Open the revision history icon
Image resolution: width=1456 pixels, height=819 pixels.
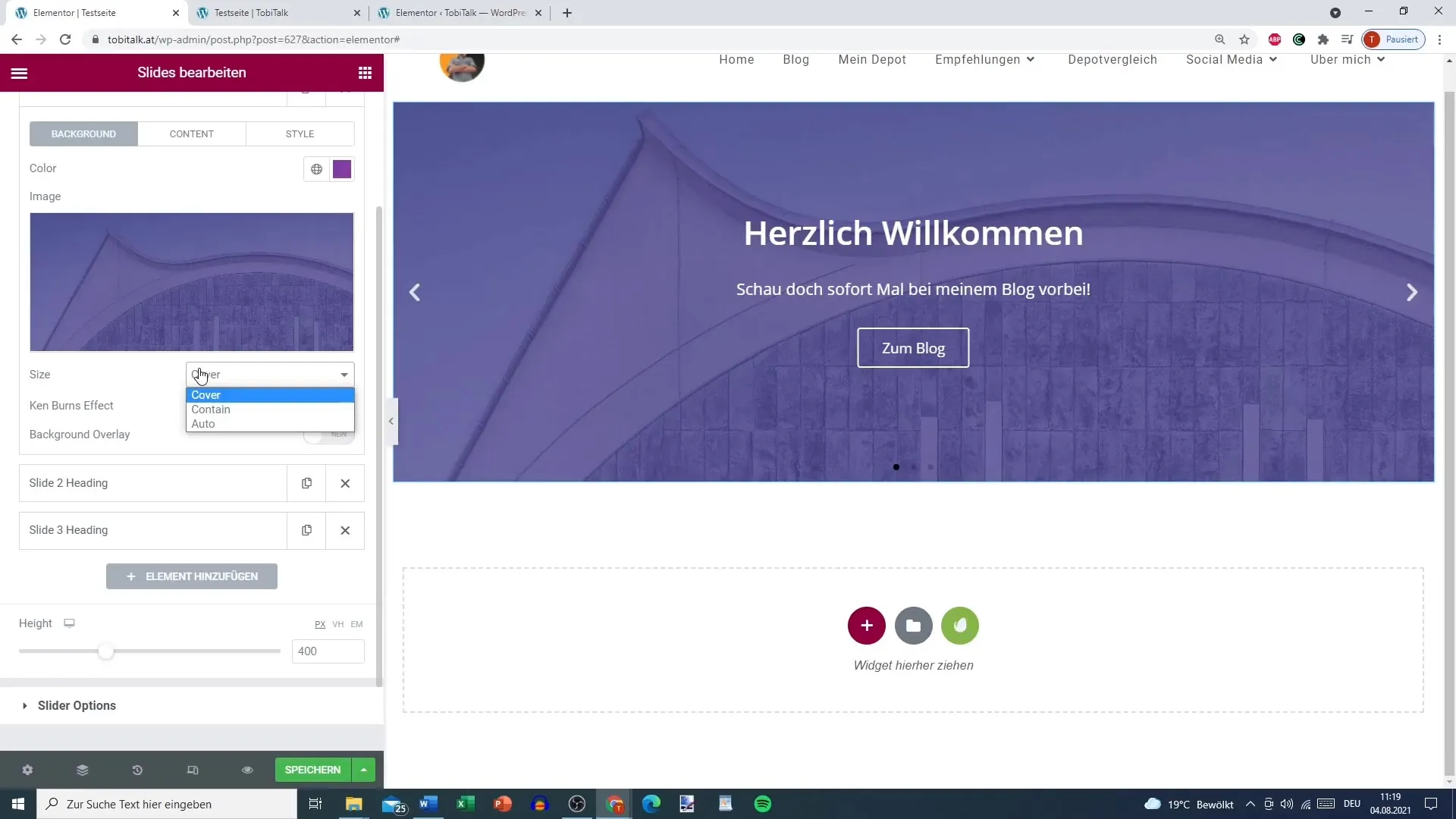pos(137,770)
